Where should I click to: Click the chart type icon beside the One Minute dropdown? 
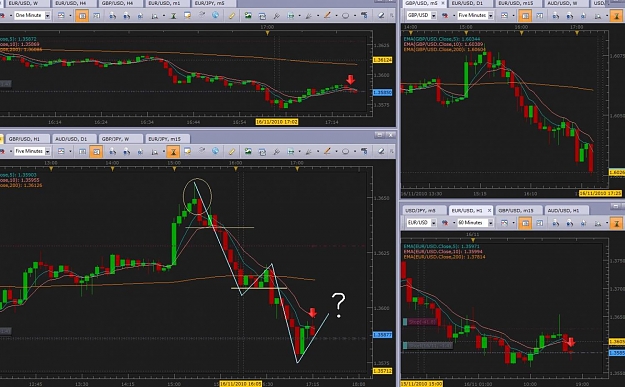(x=61, y=16)
